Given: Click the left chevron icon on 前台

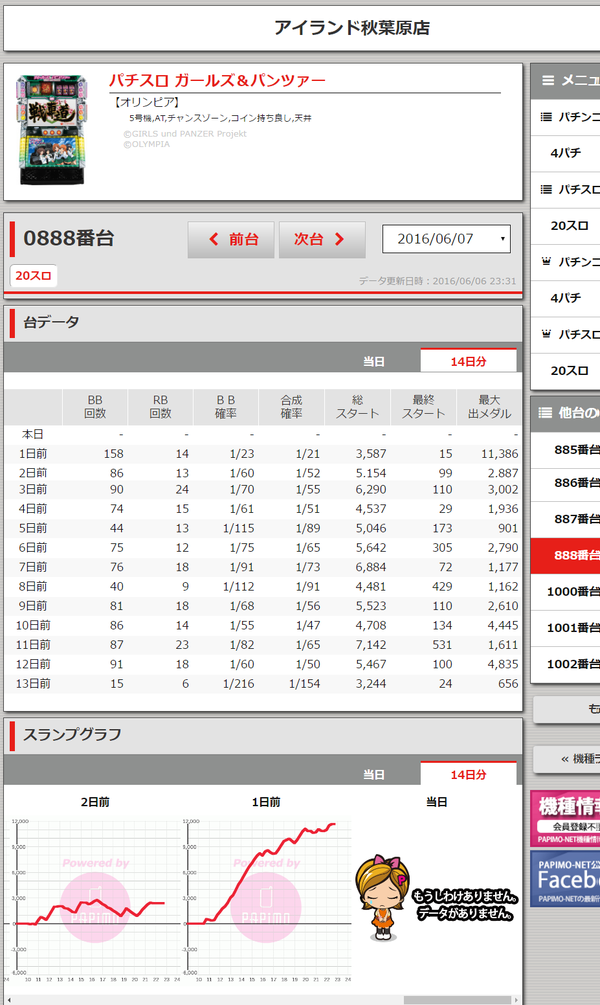Looking at the screenshot, I should pyautogui.click(x=214, y=240).
